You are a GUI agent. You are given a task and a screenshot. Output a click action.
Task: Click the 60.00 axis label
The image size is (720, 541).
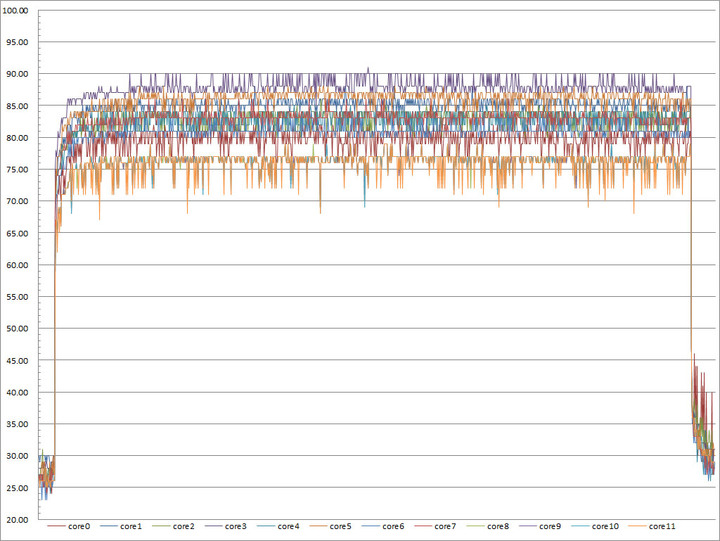(17, 265)
